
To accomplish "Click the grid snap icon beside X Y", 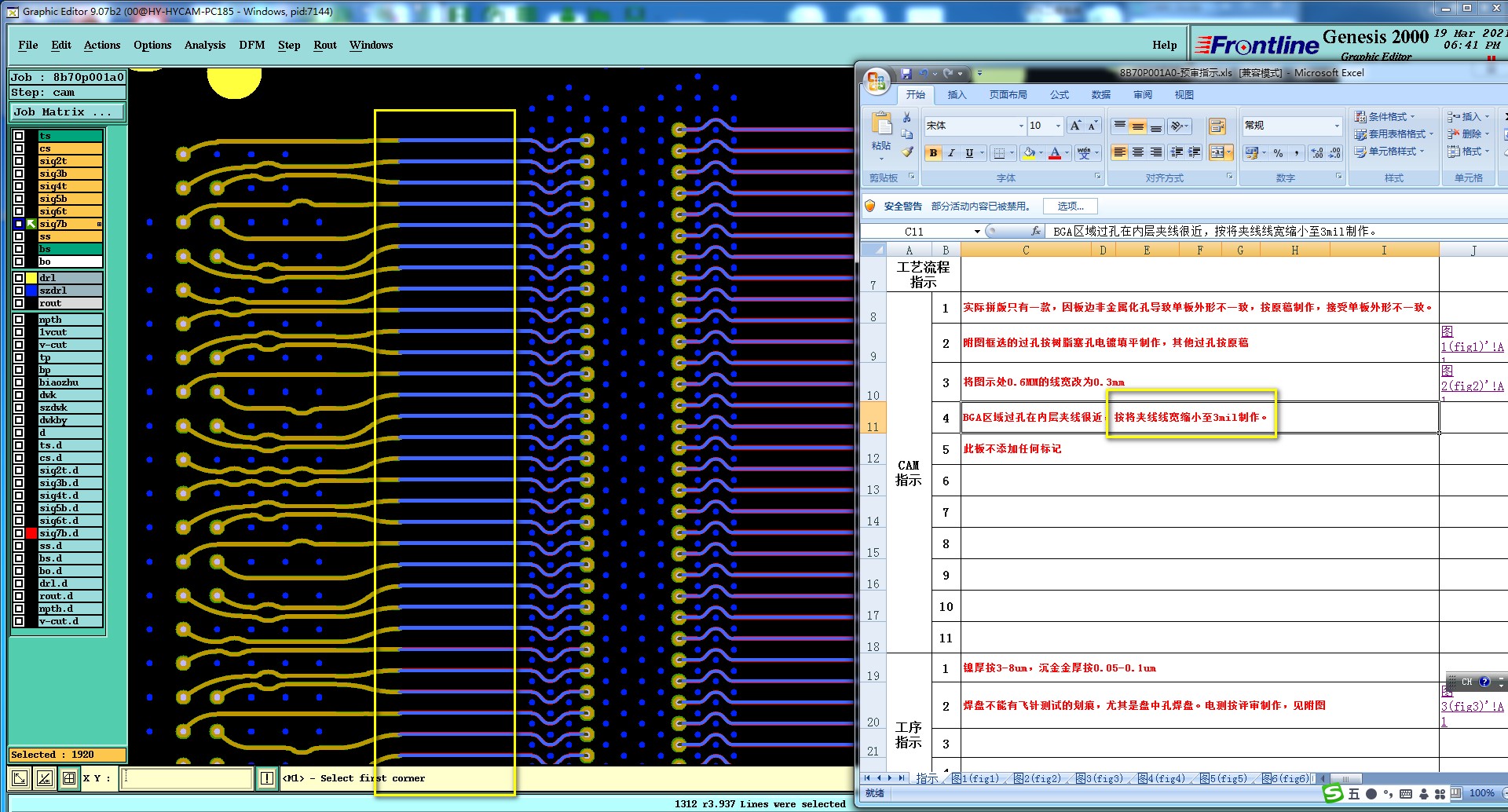I will (x=69, y=778).
